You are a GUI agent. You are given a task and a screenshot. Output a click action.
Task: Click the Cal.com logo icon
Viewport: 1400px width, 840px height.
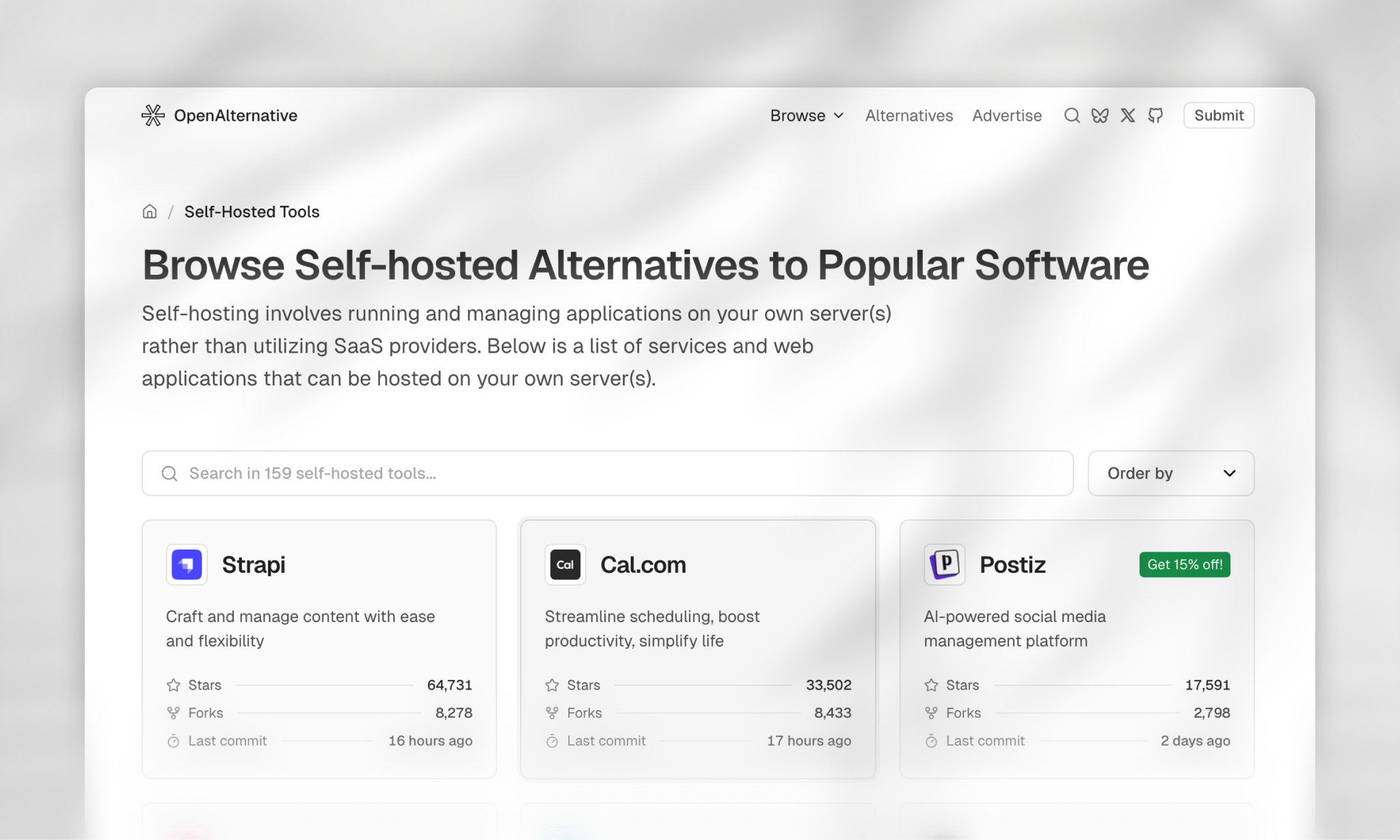[x=565, y=565]
